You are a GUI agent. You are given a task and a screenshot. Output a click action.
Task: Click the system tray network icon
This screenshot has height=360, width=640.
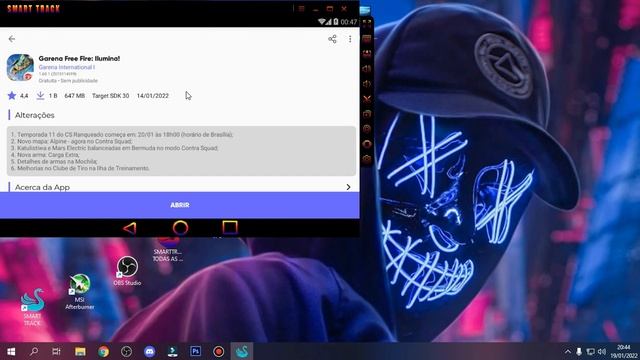click(590, 351)
